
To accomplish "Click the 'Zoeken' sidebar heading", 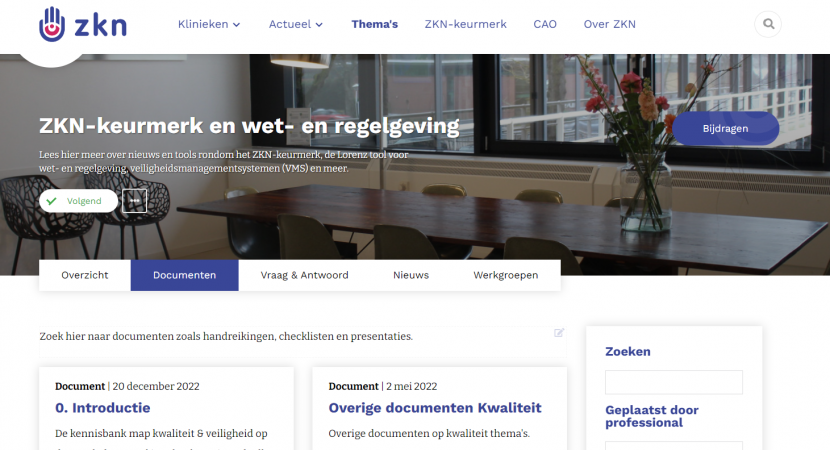I will click(628, 352).
